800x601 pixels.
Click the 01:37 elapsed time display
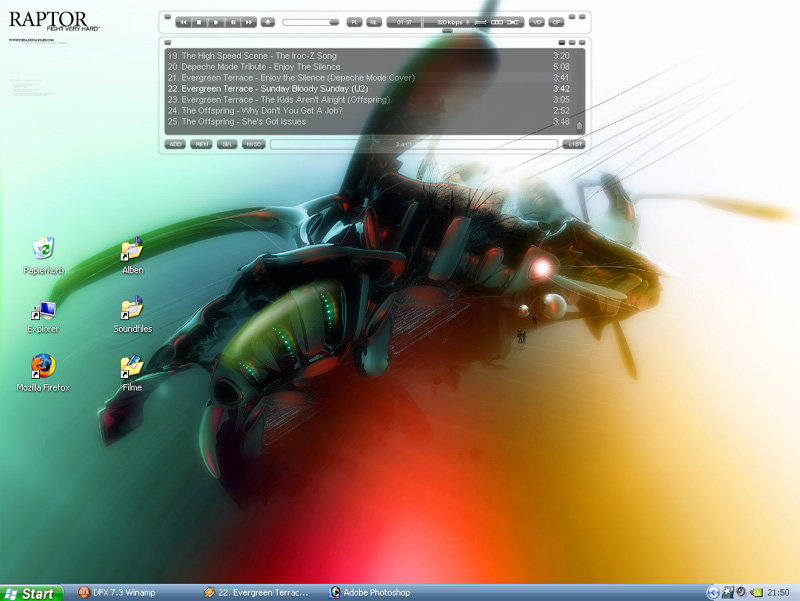(404, 22)
